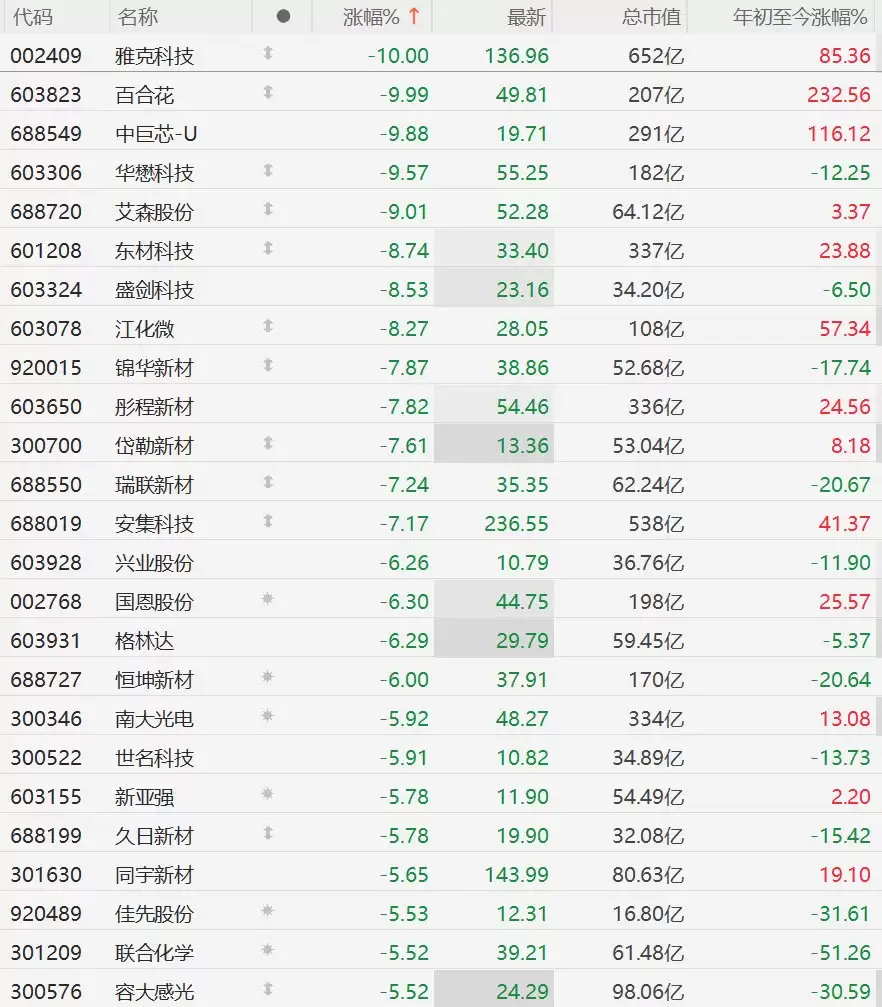Click the dot column header icon

pyautogui.click(x=283, y=17)
